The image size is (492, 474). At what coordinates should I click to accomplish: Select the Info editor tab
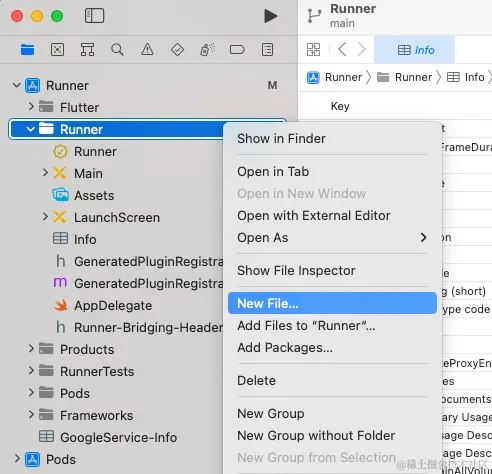tap(414, 50)
